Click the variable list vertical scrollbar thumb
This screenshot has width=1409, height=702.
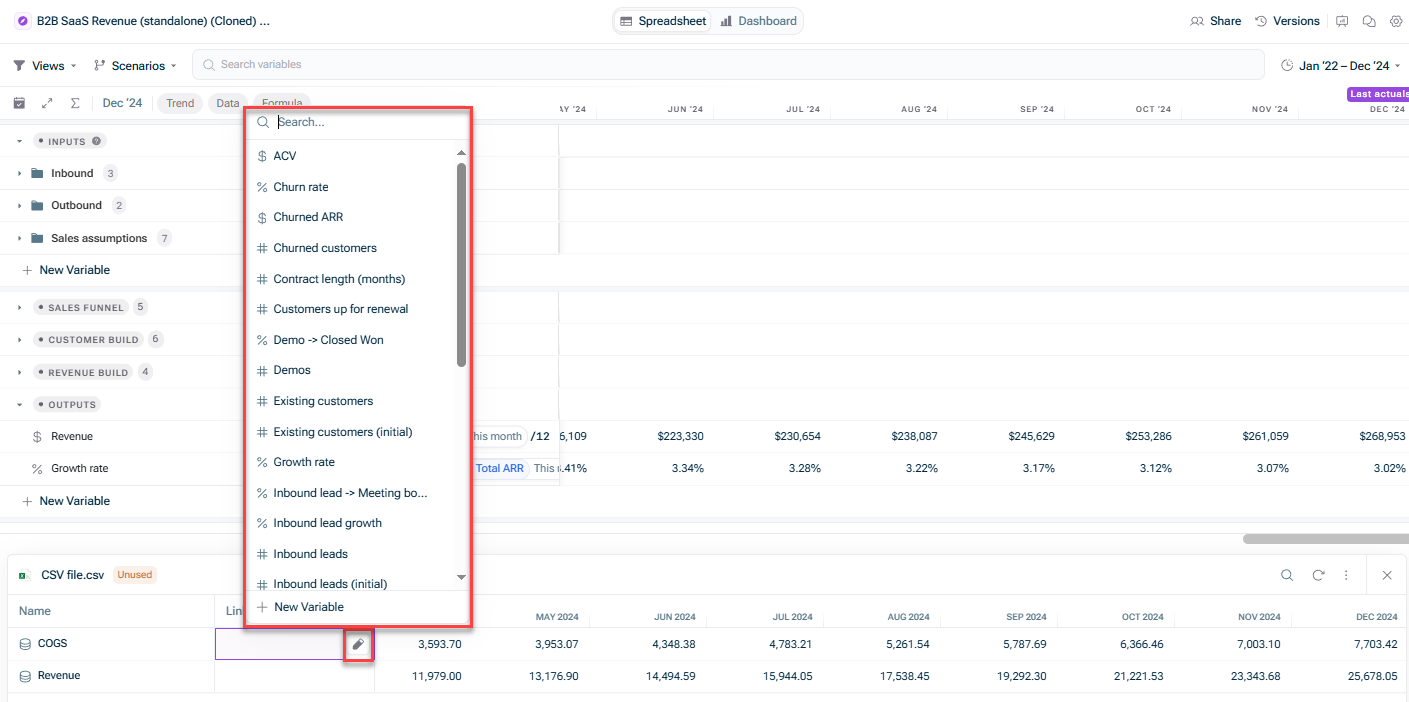461,265
